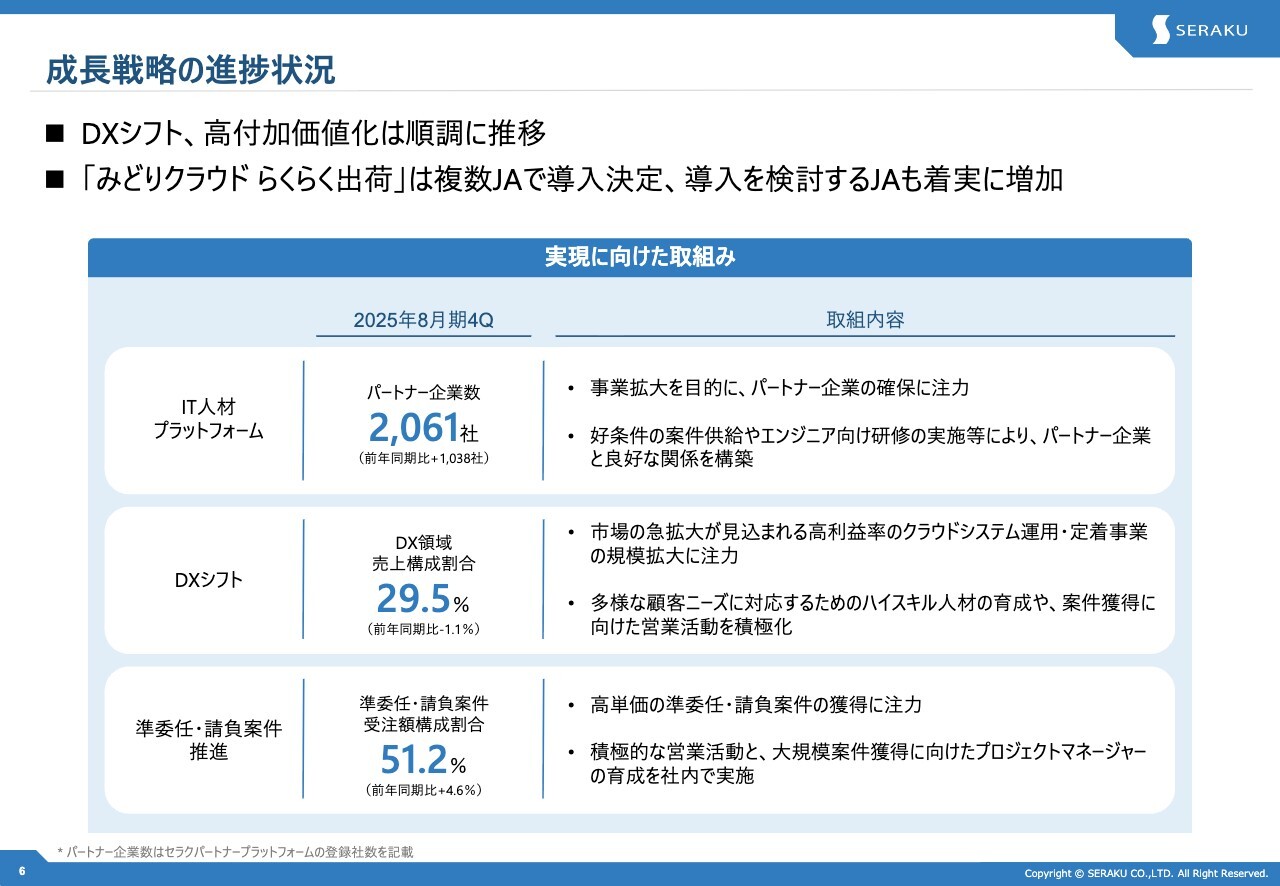Image resolution: width=1280 pixels, height=886 pixels.
Task: Click the 前年同期比+4.6% note
Action: point(423,790)
